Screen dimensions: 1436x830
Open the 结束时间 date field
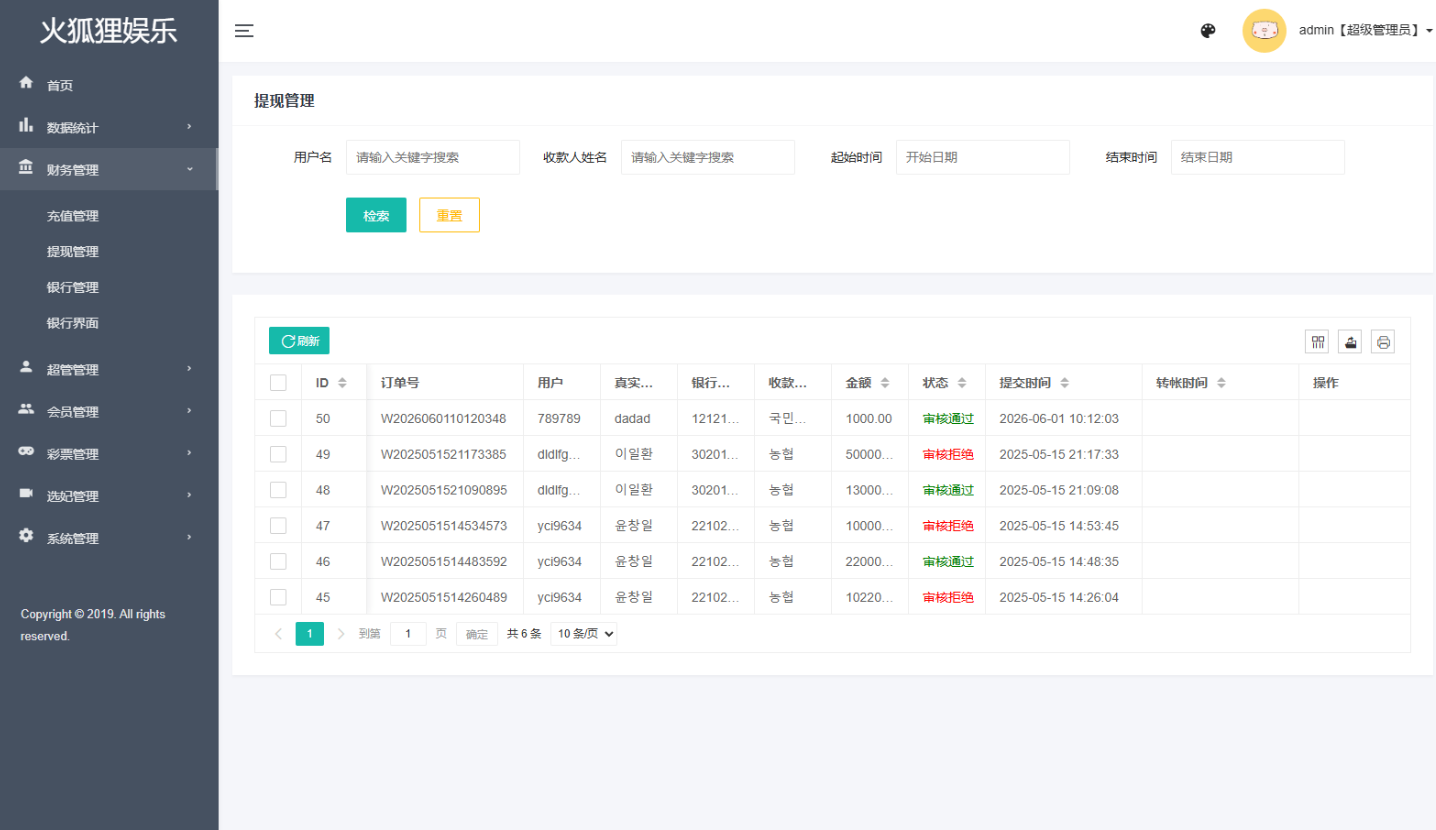pyautogui.click(x=1258, y=157)
